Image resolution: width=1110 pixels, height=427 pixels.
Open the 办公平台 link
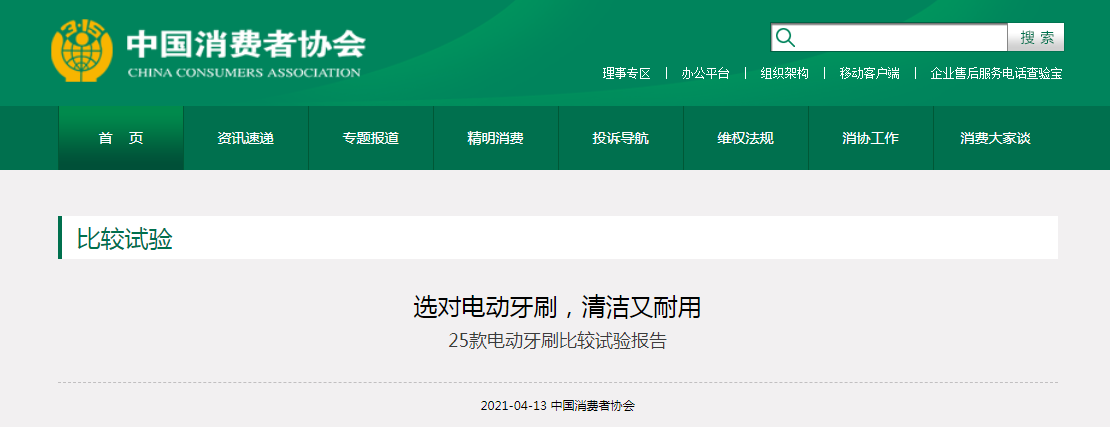(x=705, y=73)
